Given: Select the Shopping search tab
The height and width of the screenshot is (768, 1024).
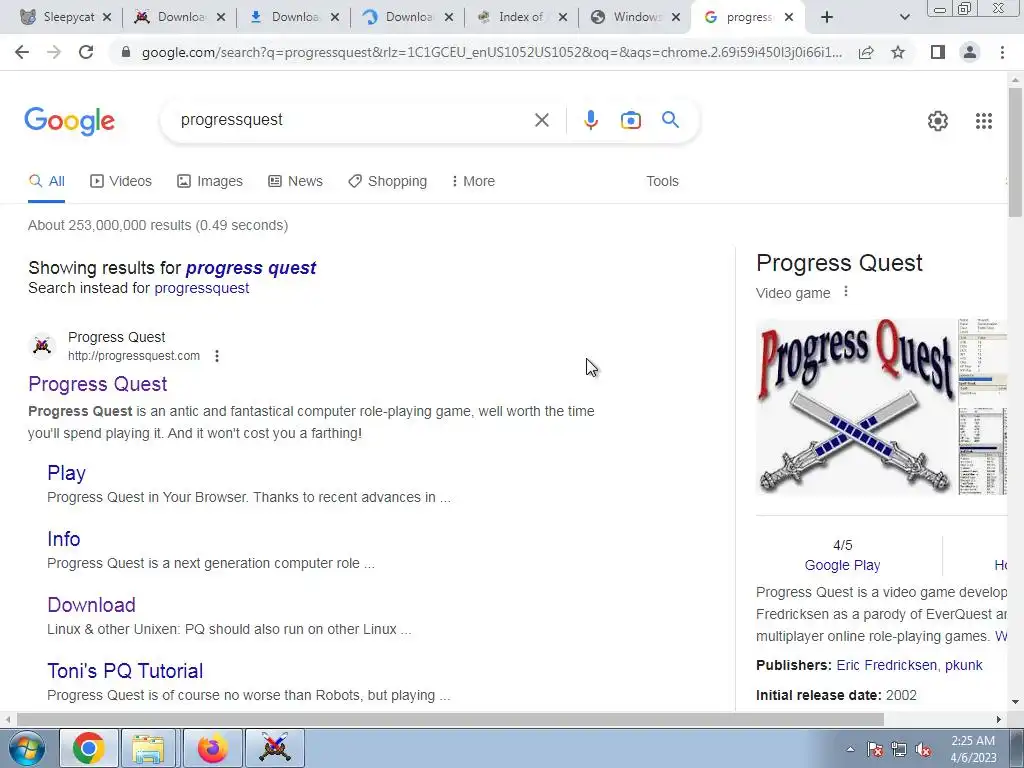Looking at the screenshot, I should pyautogui.click(x=387, y=182).
